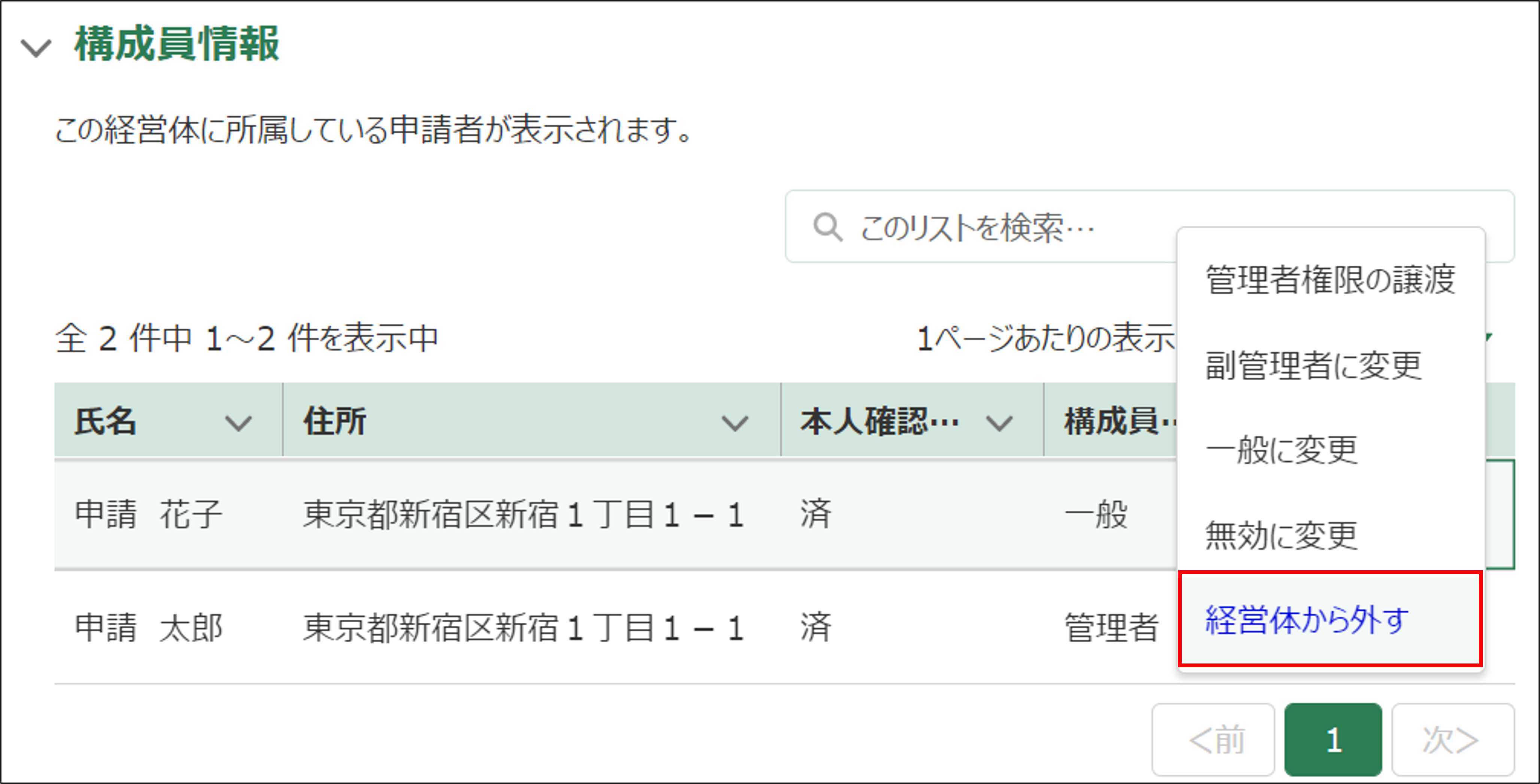Click the <前 previous page button
This screenshot has width=1540, height=784.
click(1214, 740)
